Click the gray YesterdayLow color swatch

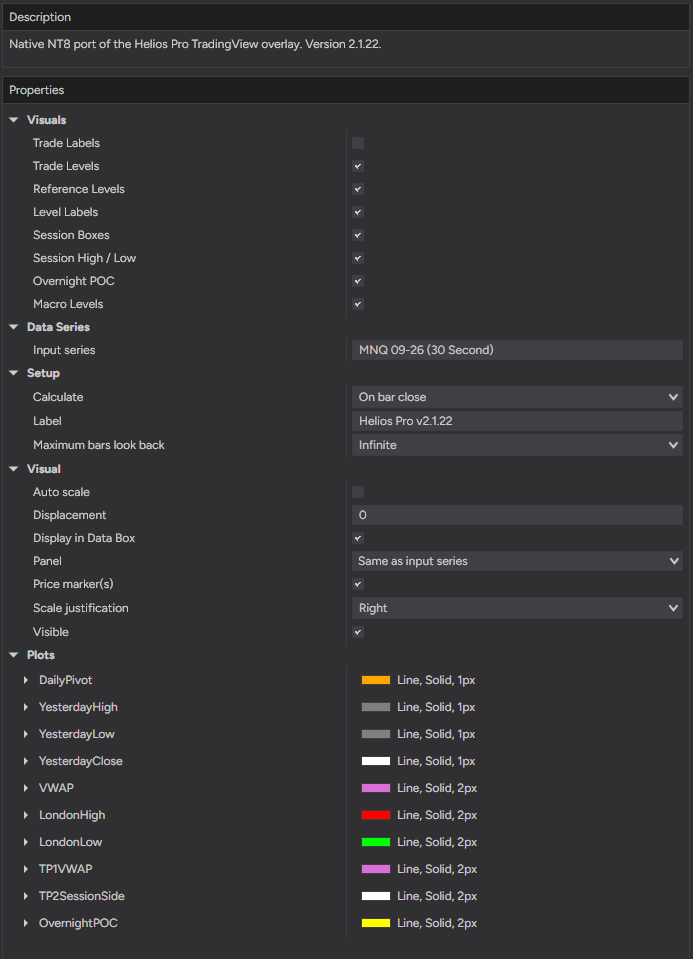(376, 734)
